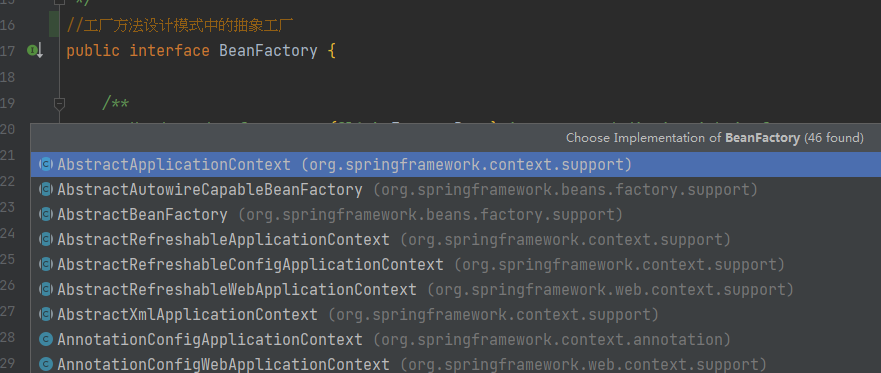The image size is (881, 373).
Task: Select AbstractRefreshableWebApplicationContext entry
Action: click(456, 289)
